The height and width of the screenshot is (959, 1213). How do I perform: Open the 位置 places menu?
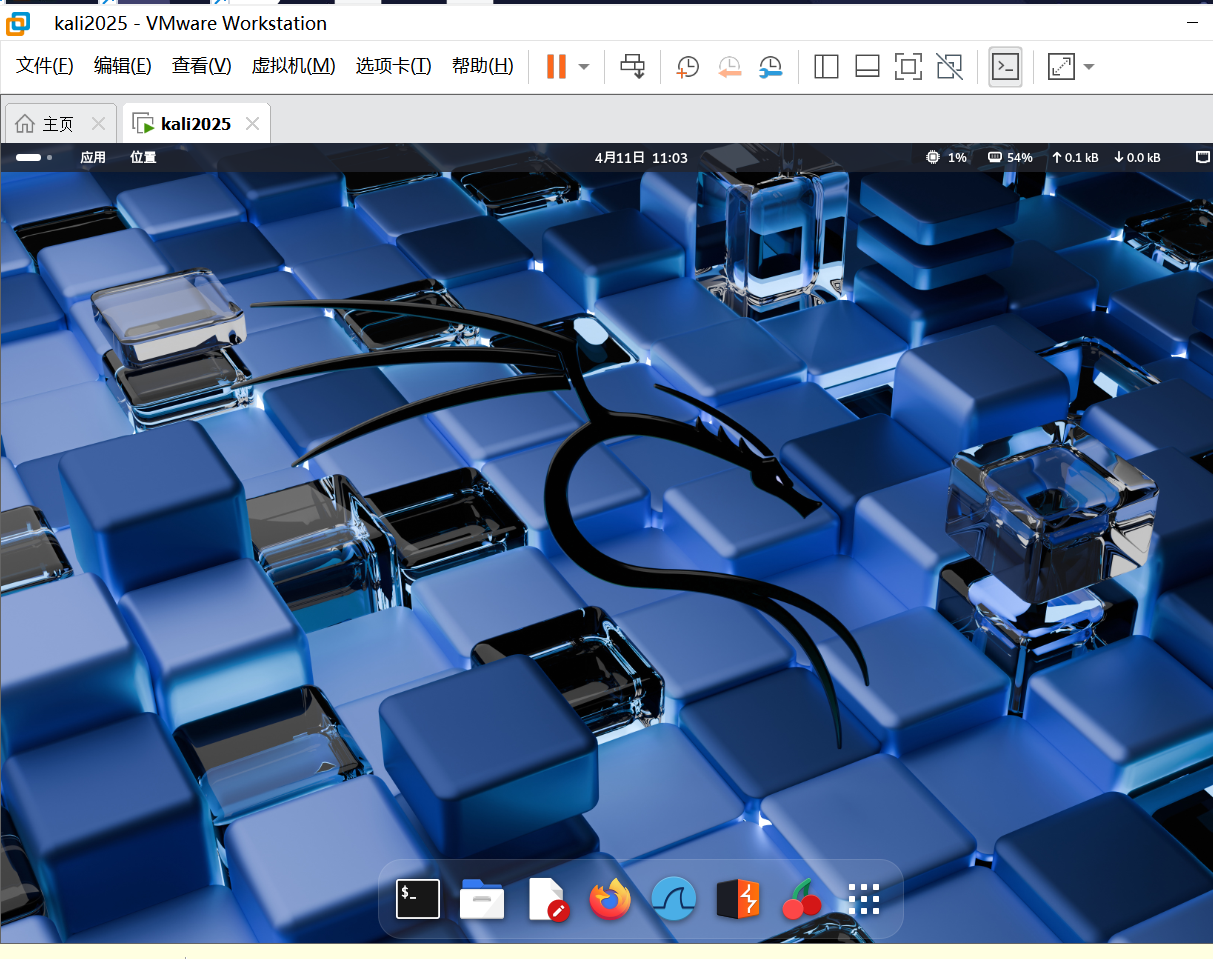point(143,157)
